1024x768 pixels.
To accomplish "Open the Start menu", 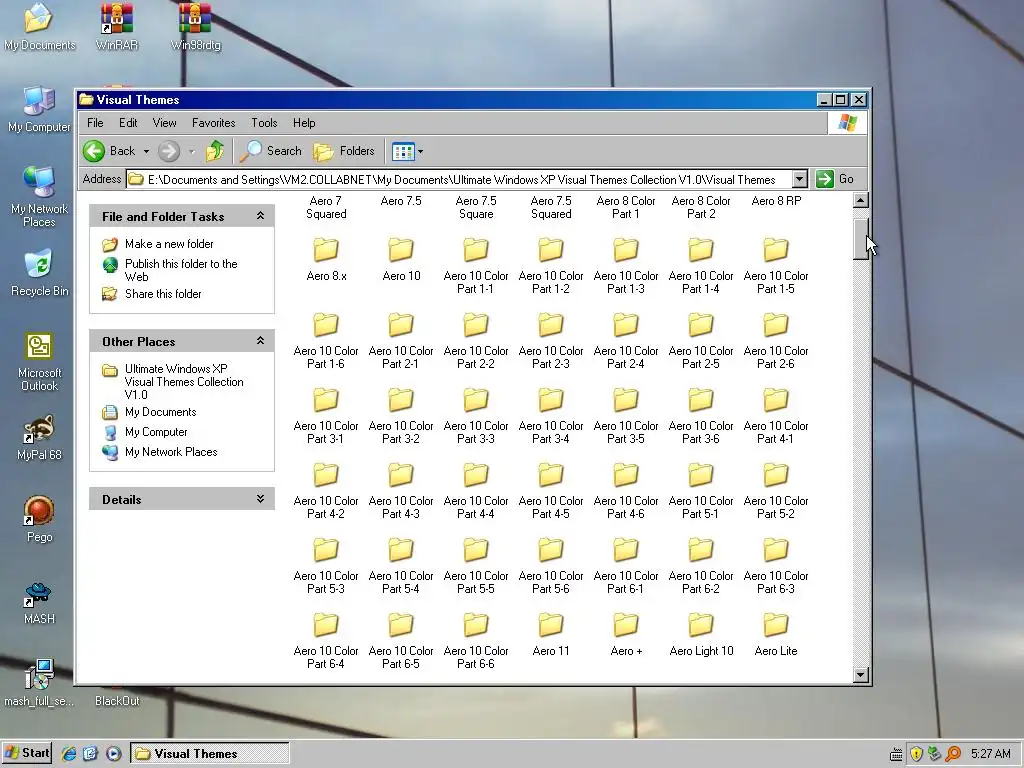I will coord(27,753).
